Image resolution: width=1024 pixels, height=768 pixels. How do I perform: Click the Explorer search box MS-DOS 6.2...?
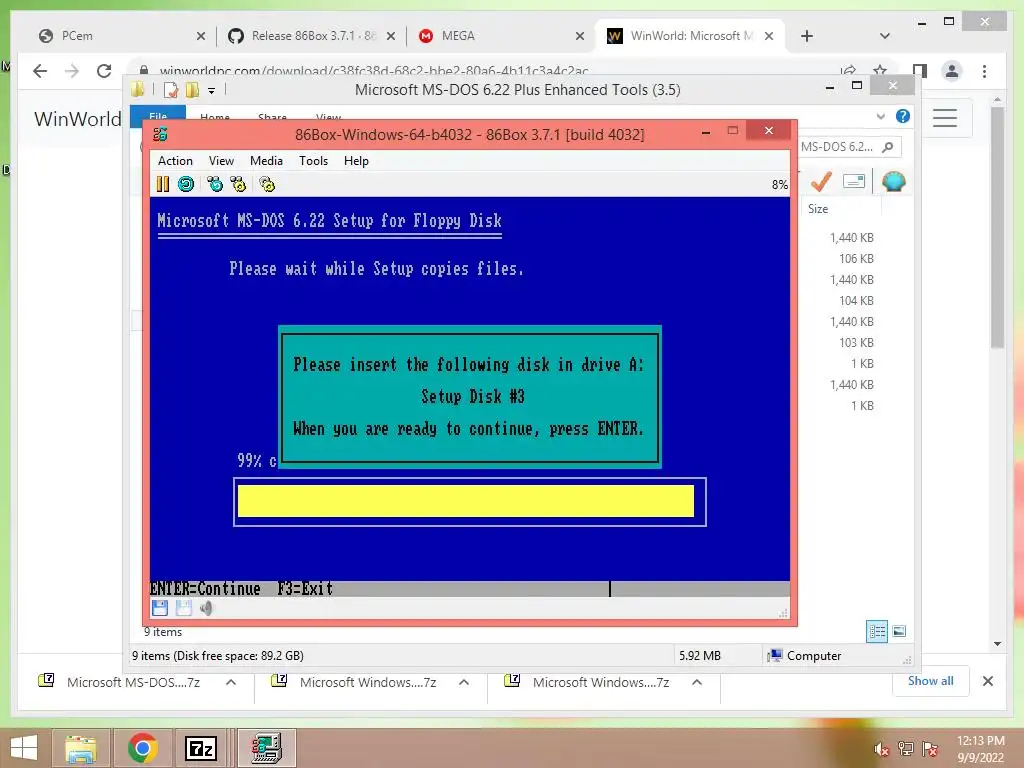click(x=849, y=147)
